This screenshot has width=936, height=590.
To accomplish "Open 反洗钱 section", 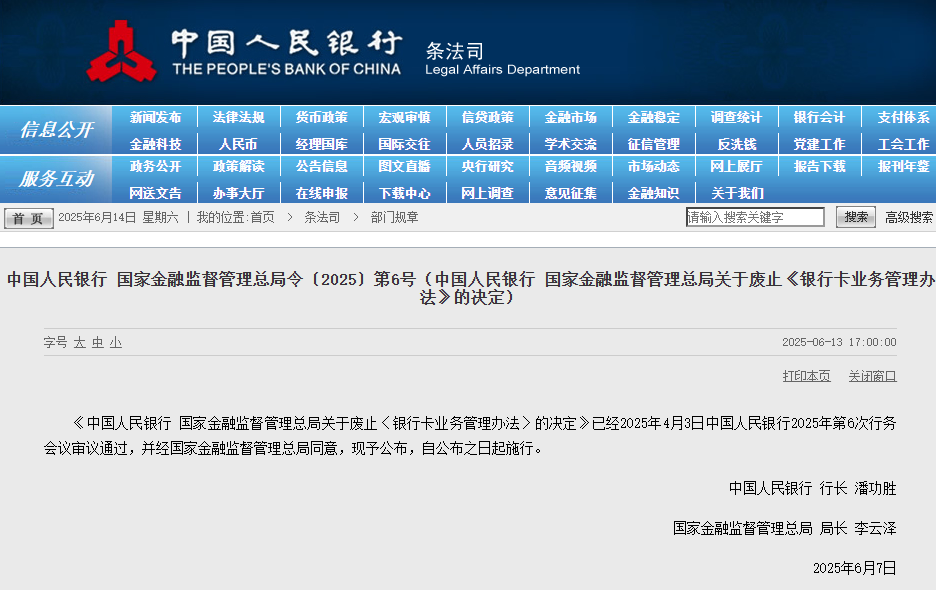I will pyautogui.click(x=736, y=145).
